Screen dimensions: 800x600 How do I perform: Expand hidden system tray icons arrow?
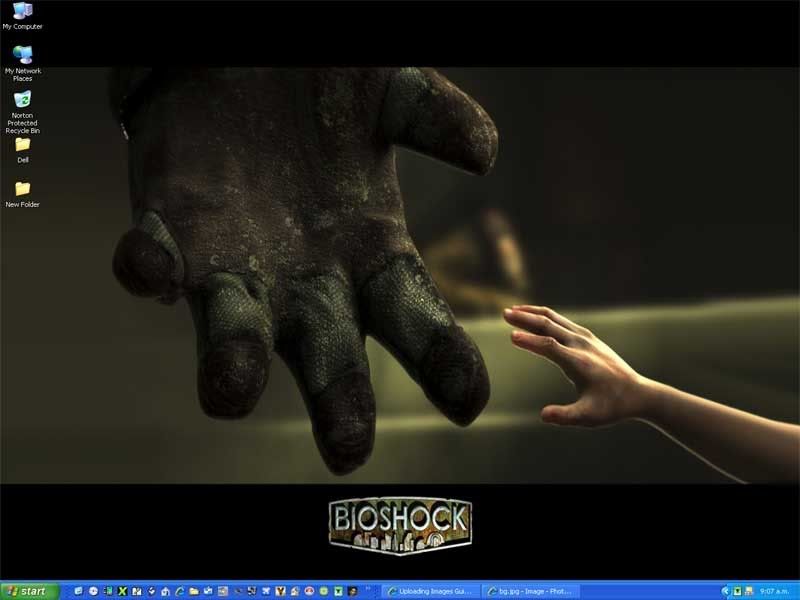(726, 591)
